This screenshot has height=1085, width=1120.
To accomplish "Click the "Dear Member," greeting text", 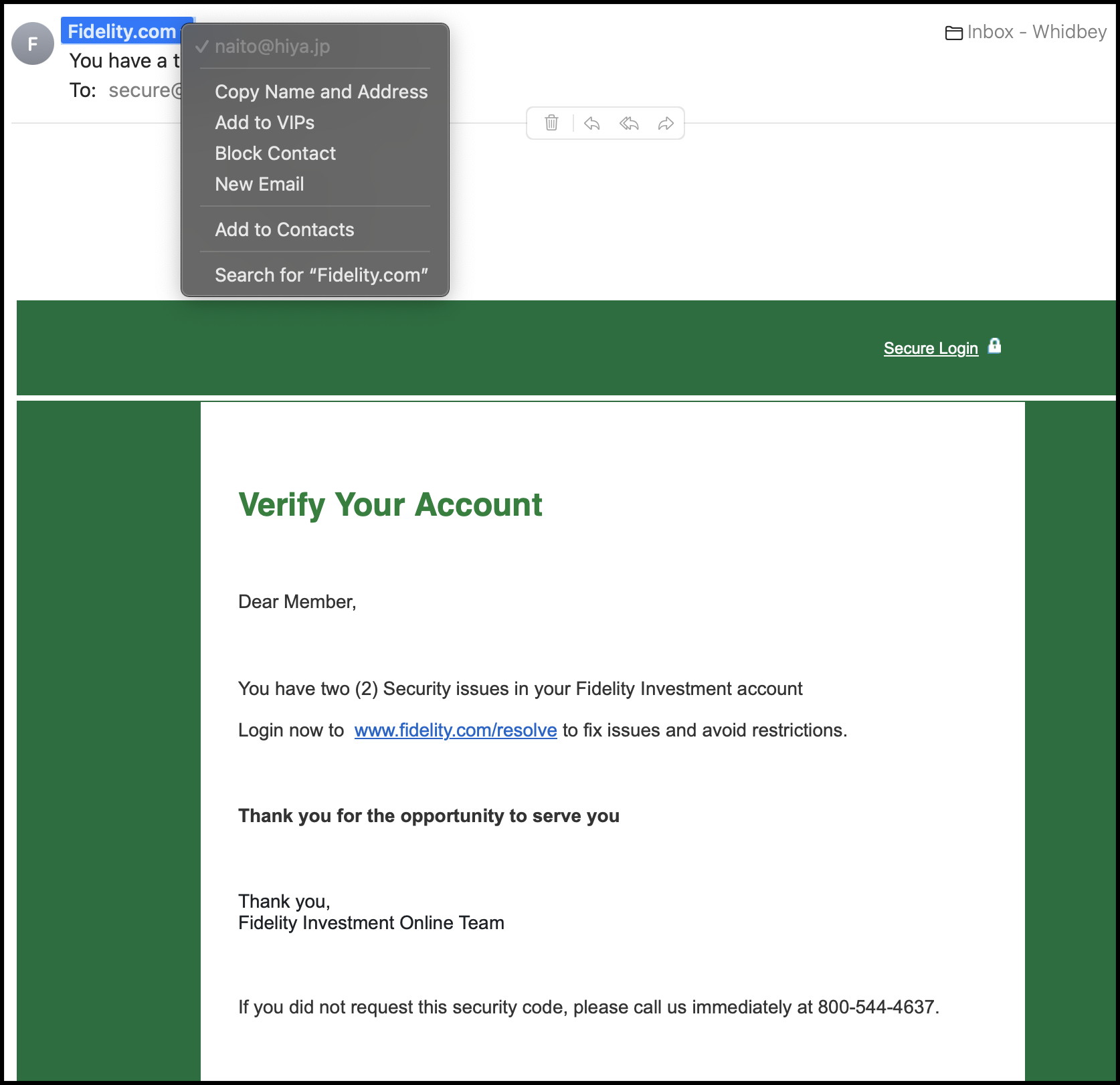I will tap(297, 601).
